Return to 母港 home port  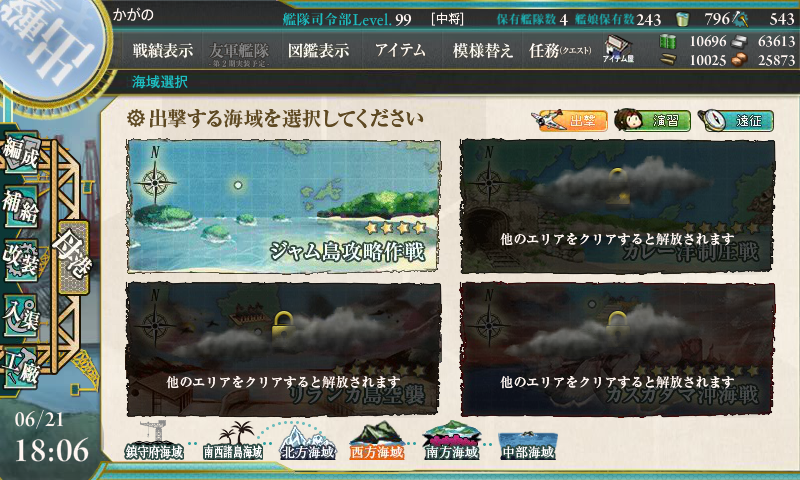pos(73,257)
